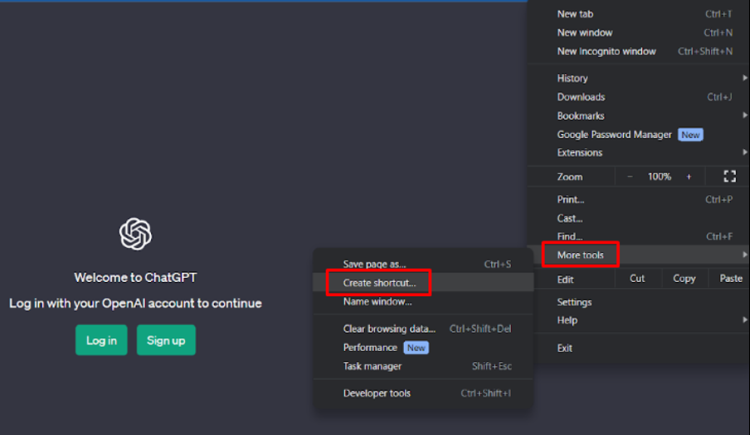Increase zoom with the plus button
Viewport: 750px width, 435px height.
coord(688,176)
